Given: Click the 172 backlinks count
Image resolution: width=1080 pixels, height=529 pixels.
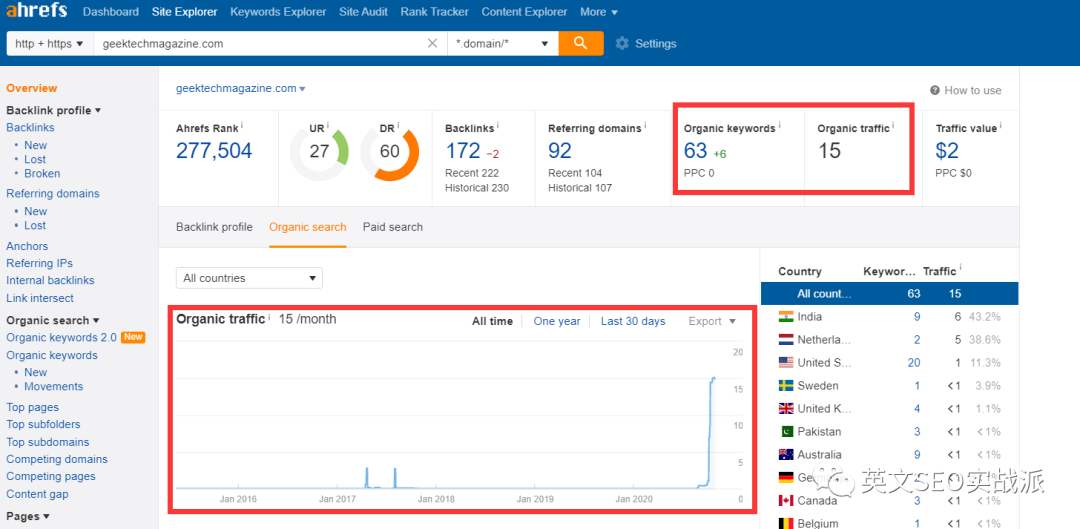Looking at the screenshot, I should coord(462,150).
